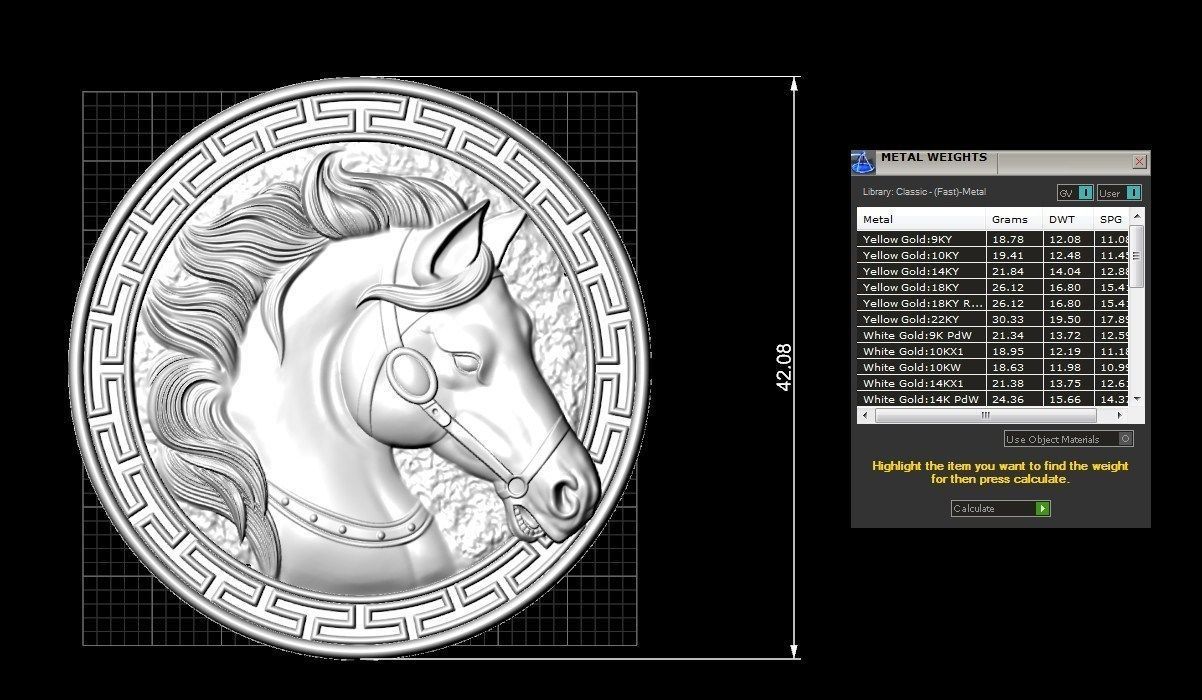Image resolution: width=1202 pixels, height=700 pixels.
Task: Click the horizontal scrollbar thumb
Action: tap(984, 415)
